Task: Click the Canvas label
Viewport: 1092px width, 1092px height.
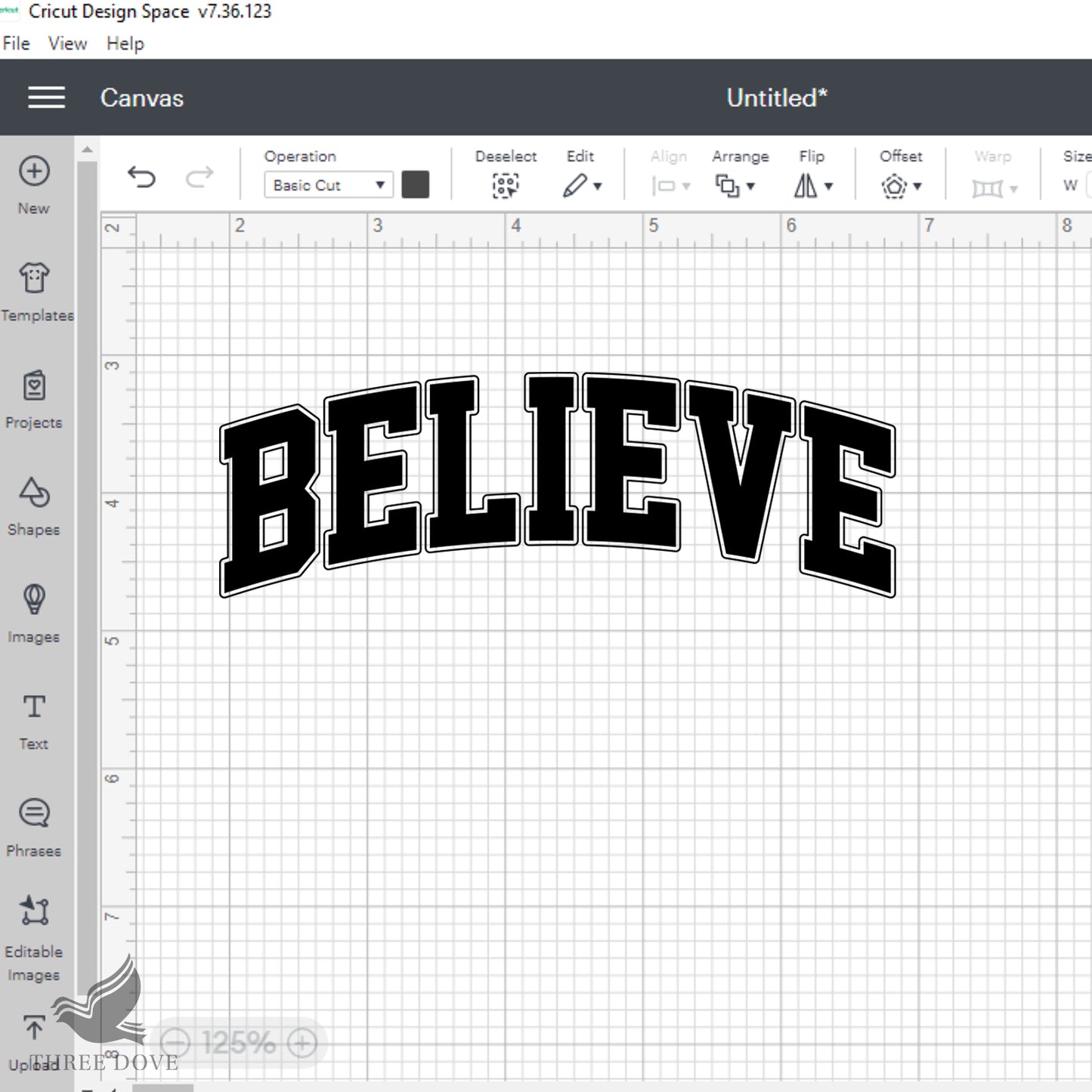Action: coord(142,98)
